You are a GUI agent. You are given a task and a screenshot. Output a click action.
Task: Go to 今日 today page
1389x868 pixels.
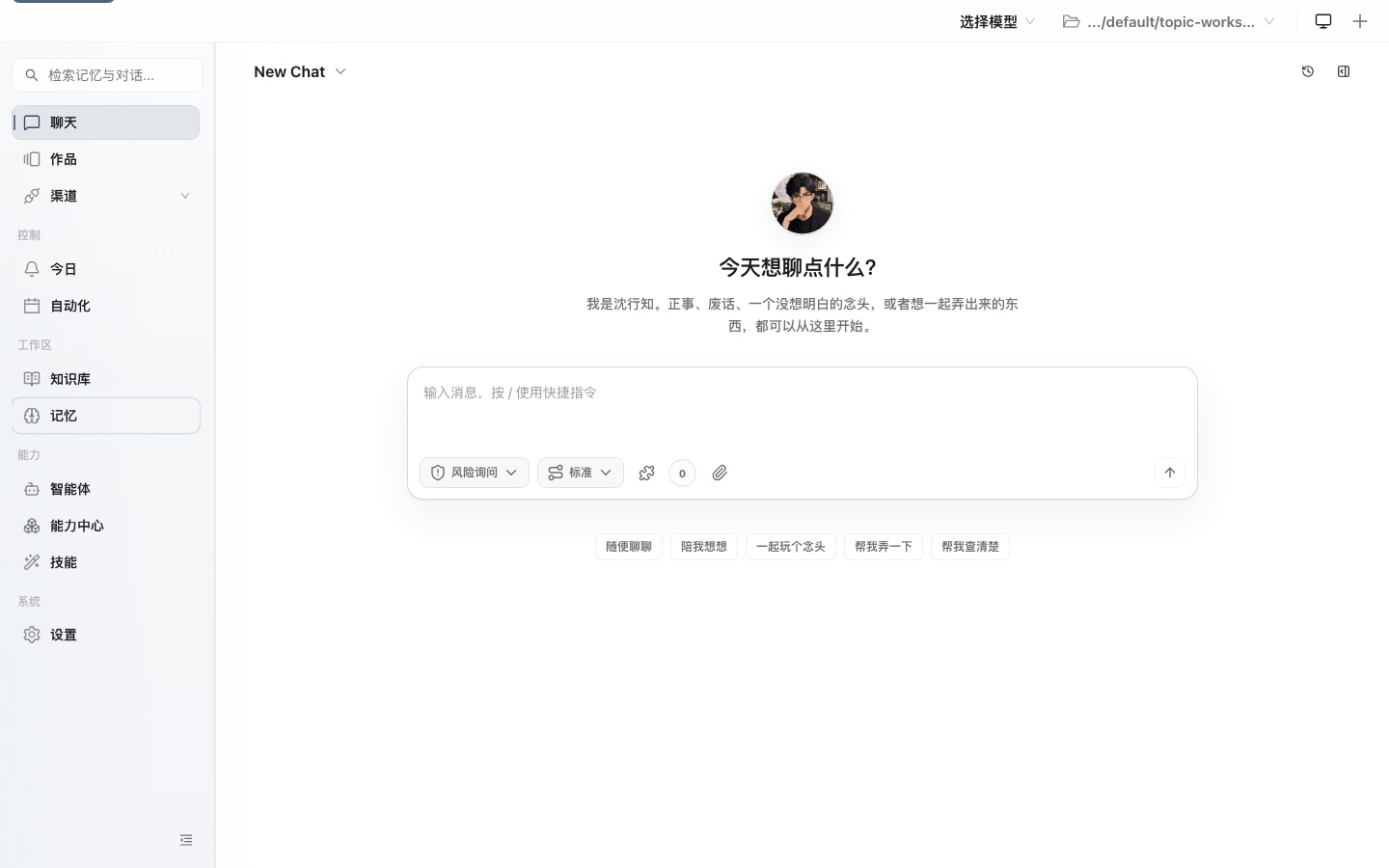106,269
